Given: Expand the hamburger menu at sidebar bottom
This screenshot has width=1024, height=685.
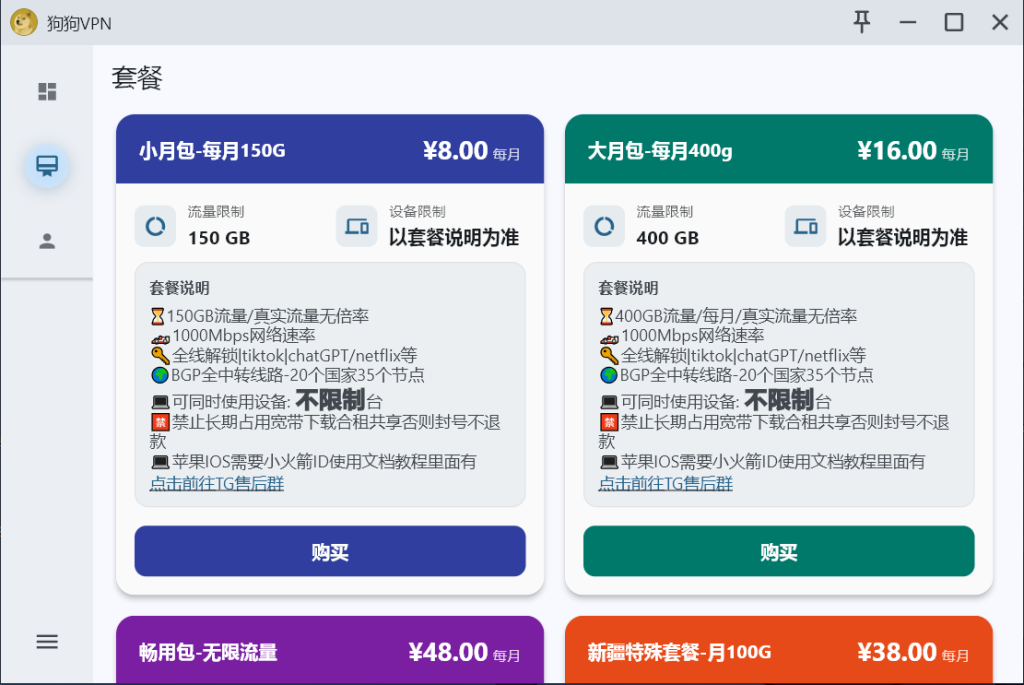Looking at the screenshot, I should (x=47, y=641).
